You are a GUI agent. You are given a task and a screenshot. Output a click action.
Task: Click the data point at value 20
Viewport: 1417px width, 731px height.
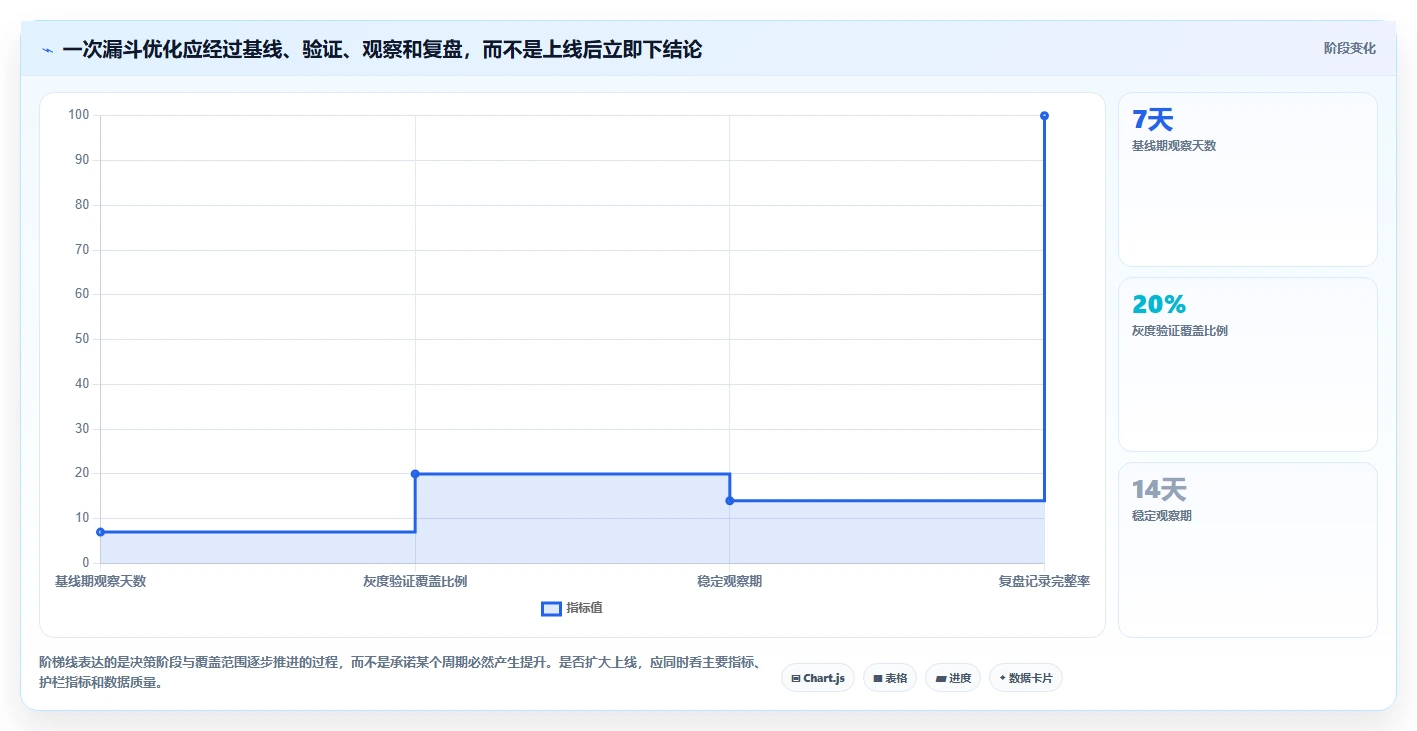click(415, 474)
